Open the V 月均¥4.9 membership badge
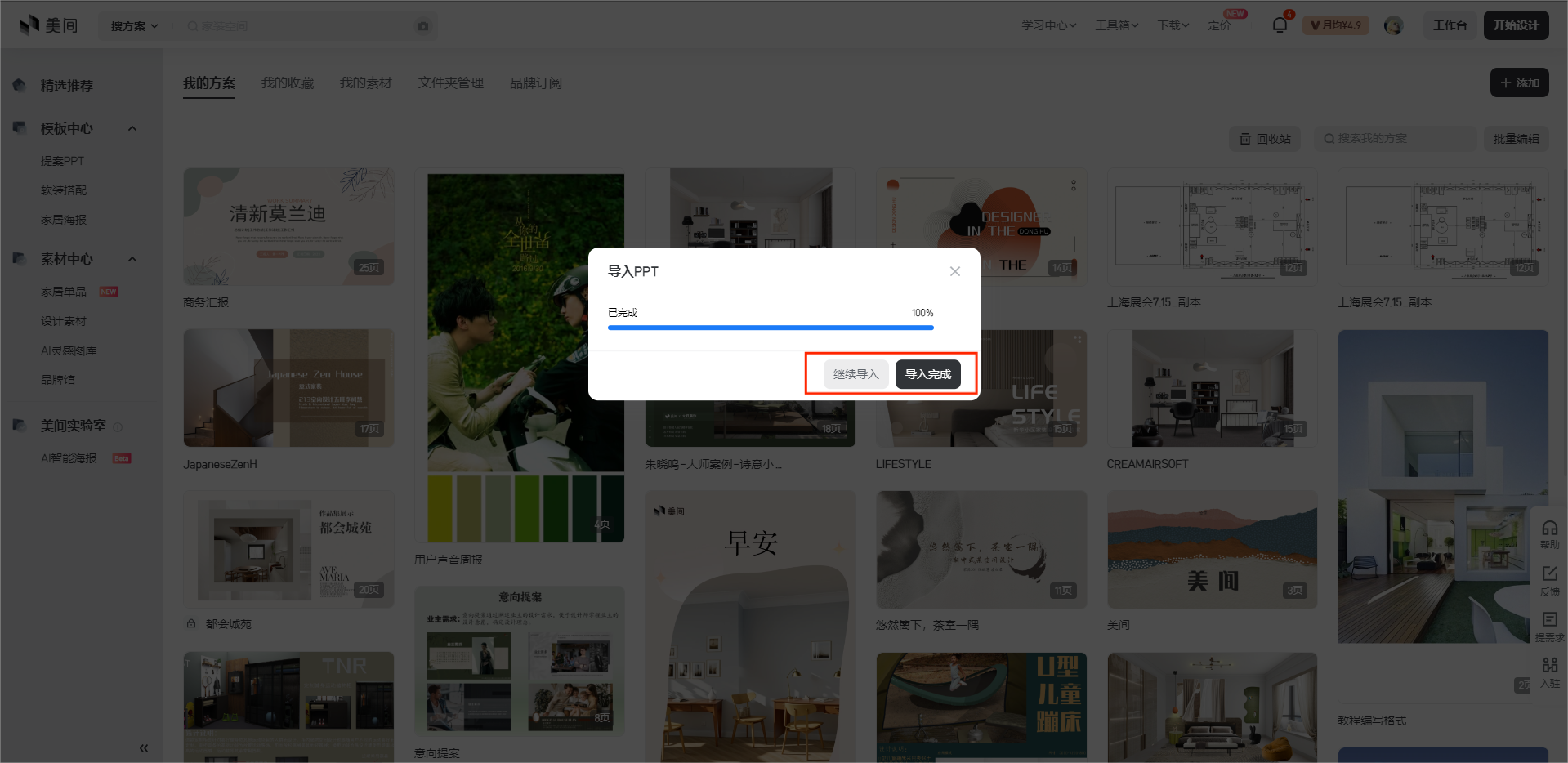1568x763 pixels. pos(1334,25)
